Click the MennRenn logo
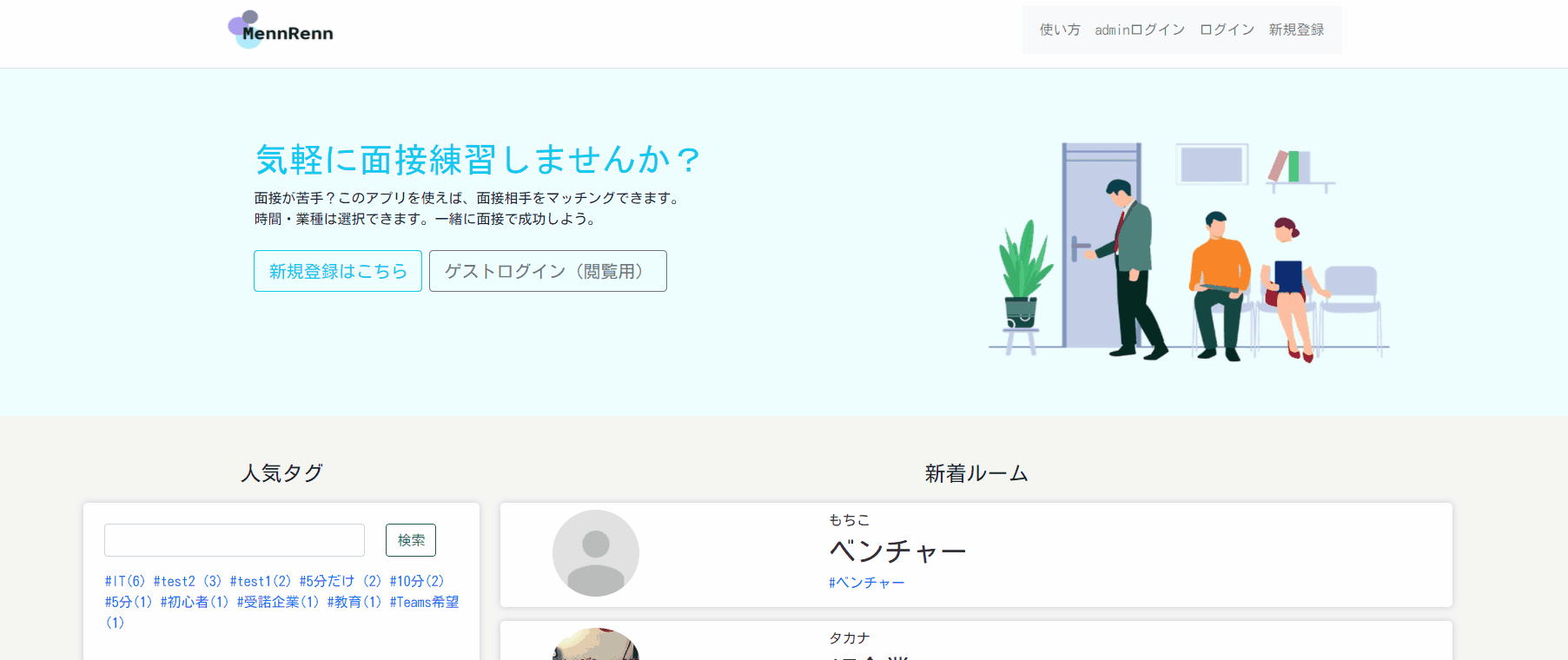This screenshot has height=660, width=1568. pos(281,30)
